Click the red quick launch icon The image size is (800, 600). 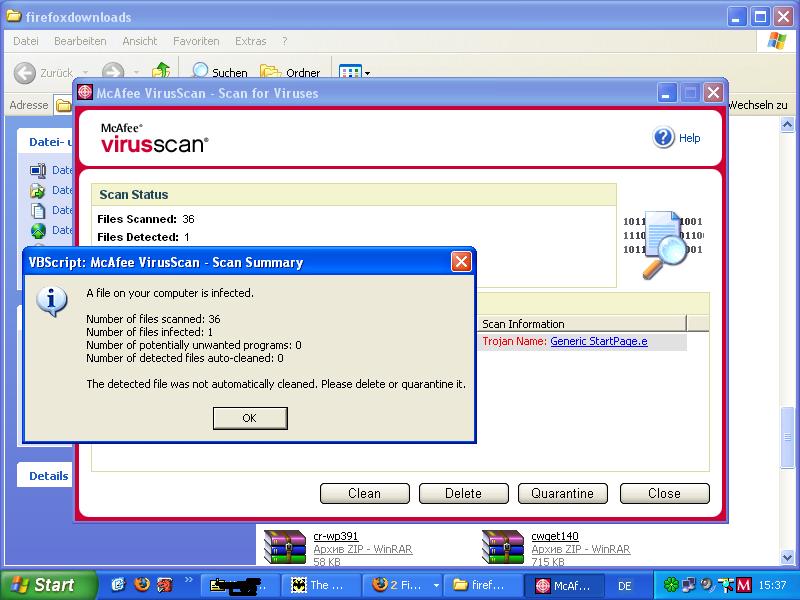click(164, 584)
